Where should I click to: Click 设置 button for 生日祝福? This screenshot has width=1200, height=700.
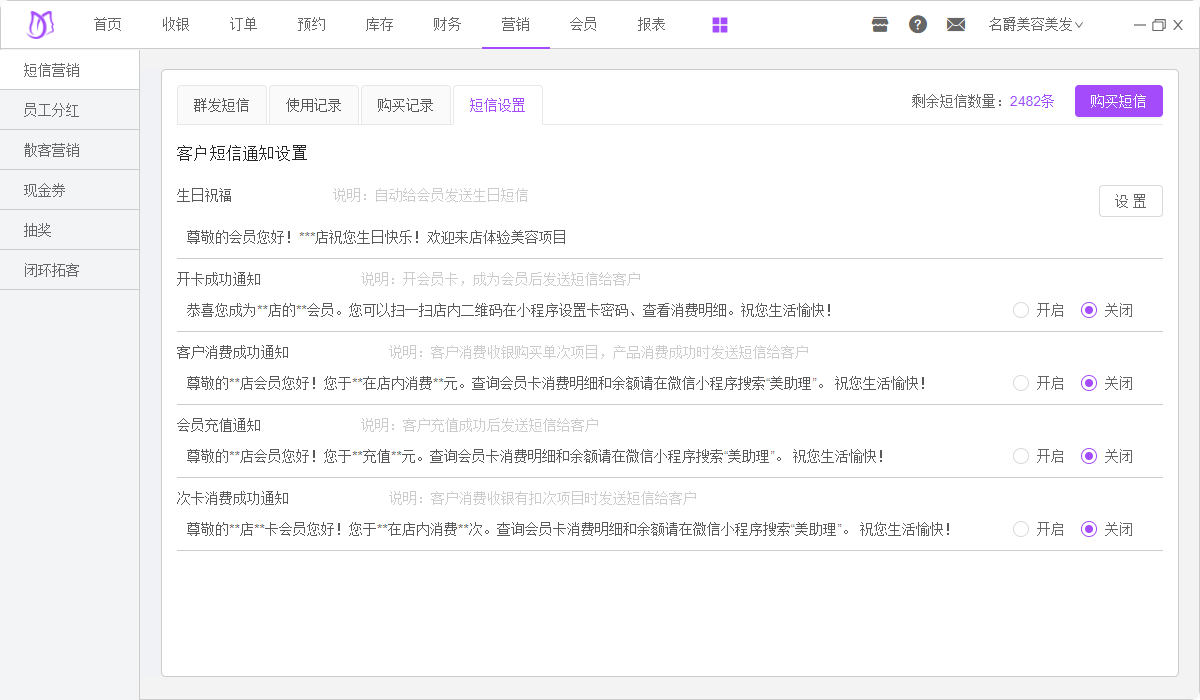(1130, 201)
